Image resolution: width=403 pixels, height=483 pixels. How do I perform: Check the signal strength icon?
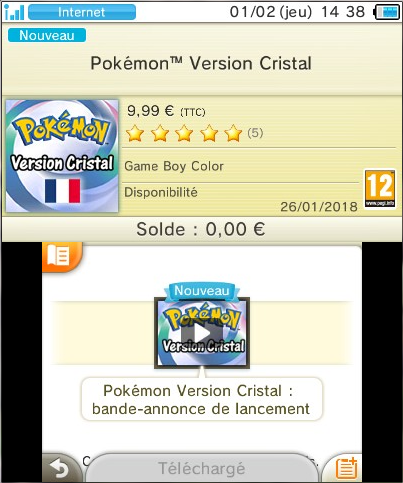point(14,12)
